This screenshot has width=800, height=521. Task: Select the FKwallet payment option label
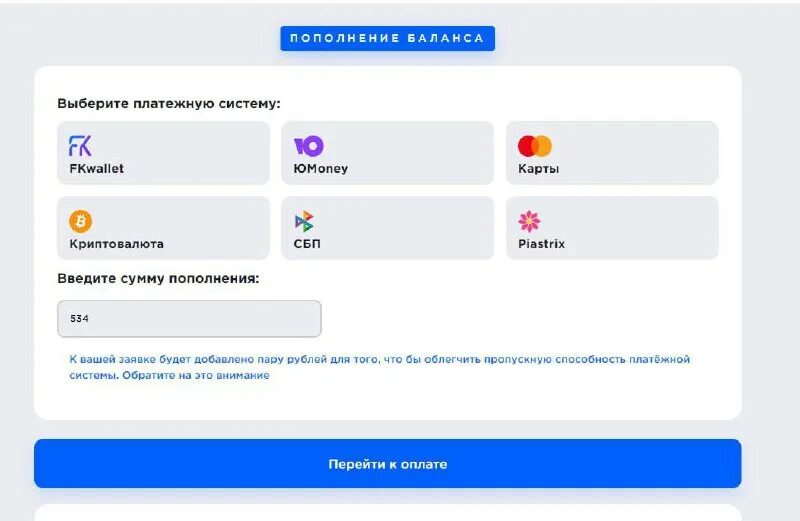[x=96, y=168]
